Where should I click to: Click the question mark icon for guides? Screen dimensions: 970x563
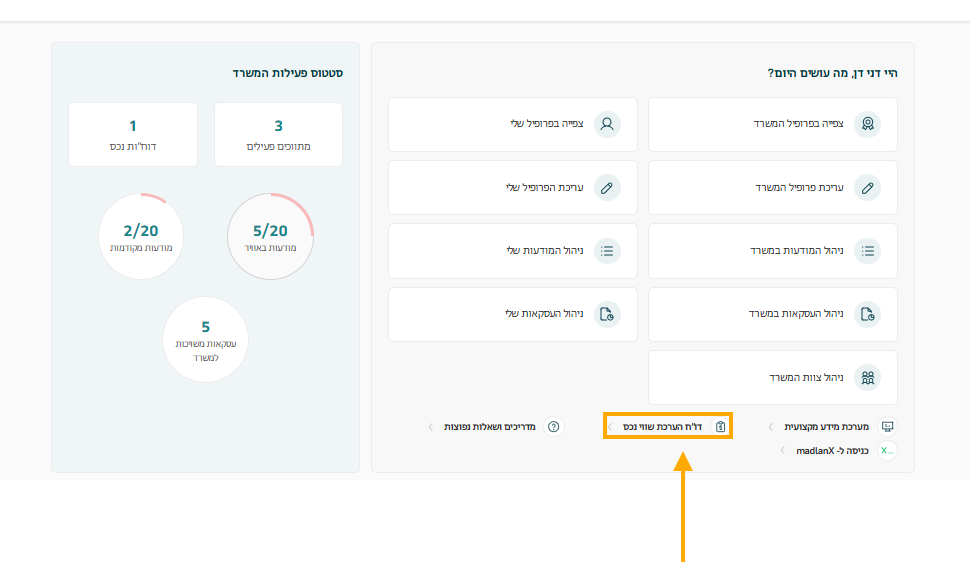click(x=554, y=427)
